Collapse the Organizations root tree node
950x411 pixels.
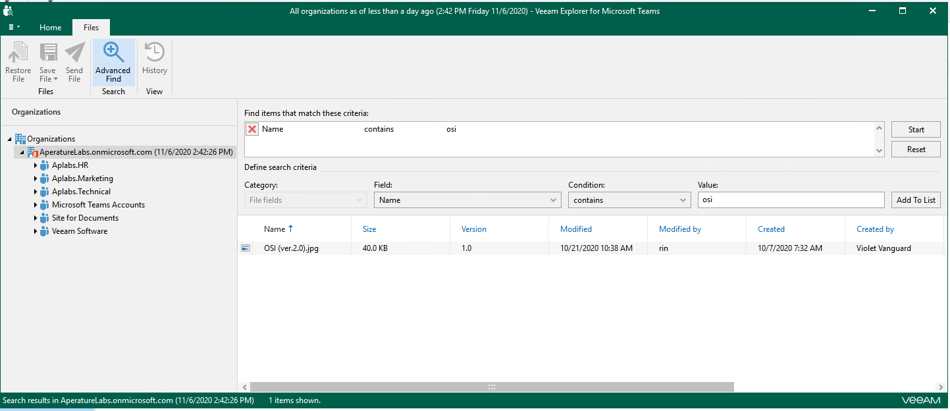coord(10,139)
